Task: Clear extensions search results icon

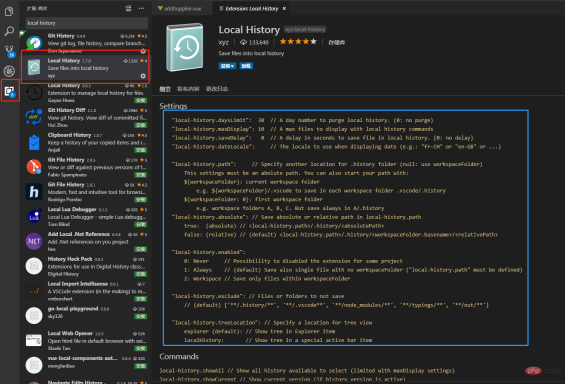Action: pyautogui.click(x=128, y=8)
